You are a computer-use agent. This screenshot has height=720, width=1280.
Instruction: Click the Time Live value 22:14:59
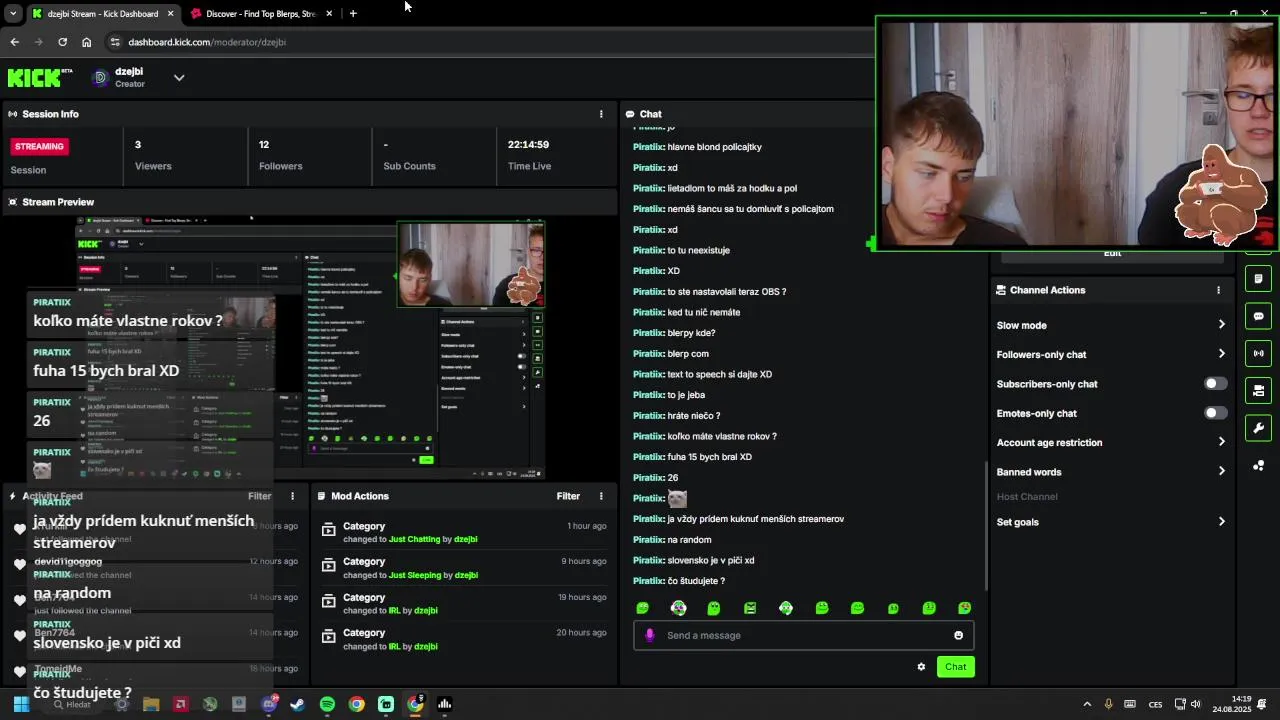[x=528, y=145]
